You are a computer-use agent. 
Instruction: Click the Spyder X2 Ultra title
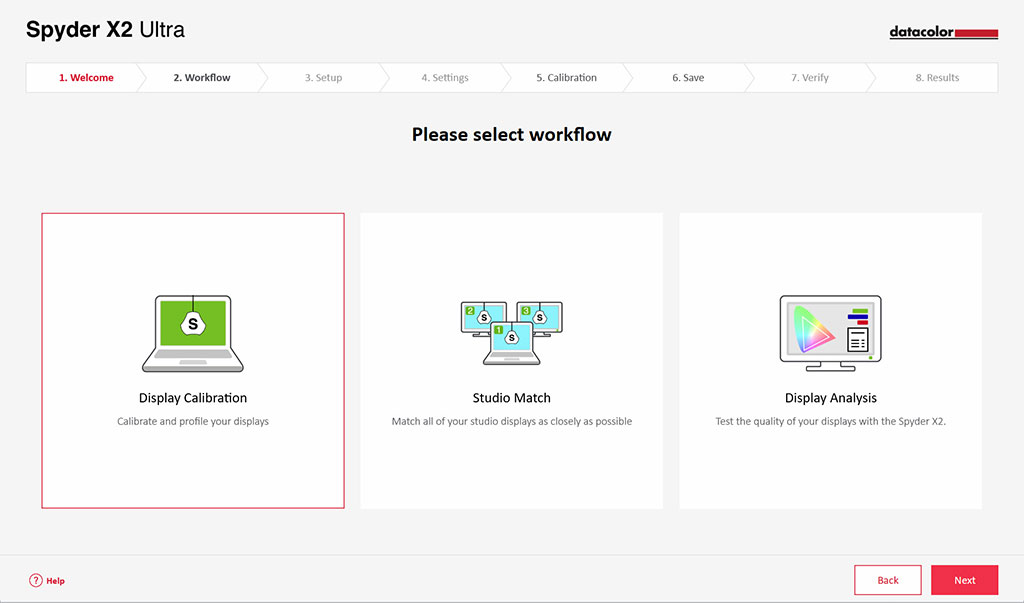click(x=105, y=29)
